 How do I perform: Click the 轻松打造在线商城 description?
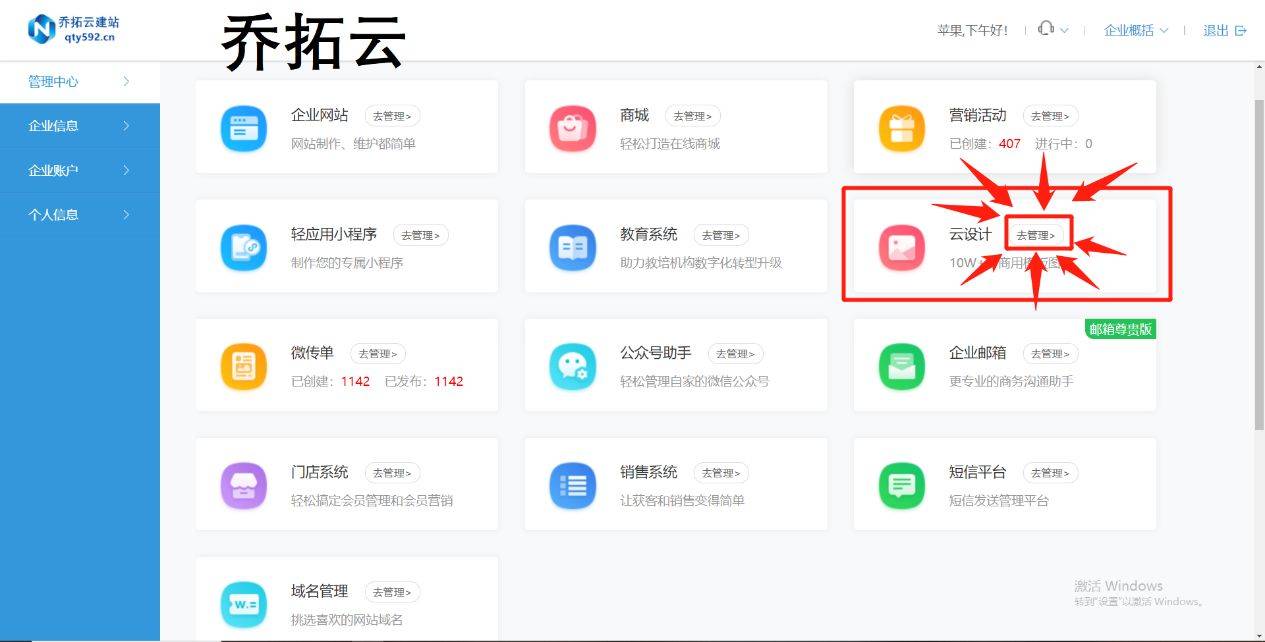(670, 143)
